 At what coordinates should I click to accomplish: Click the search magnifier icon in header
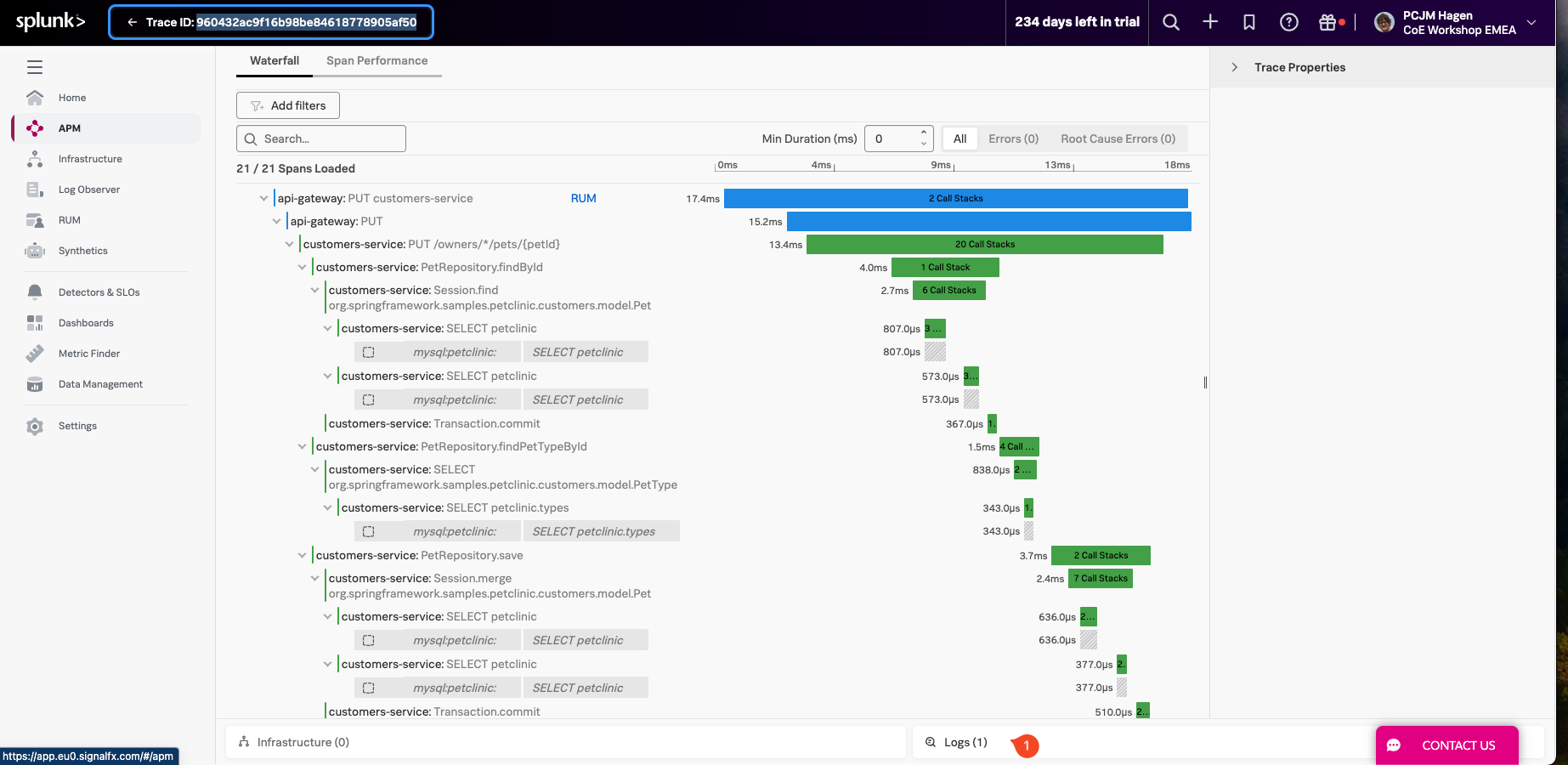[x=1170, y=23]
